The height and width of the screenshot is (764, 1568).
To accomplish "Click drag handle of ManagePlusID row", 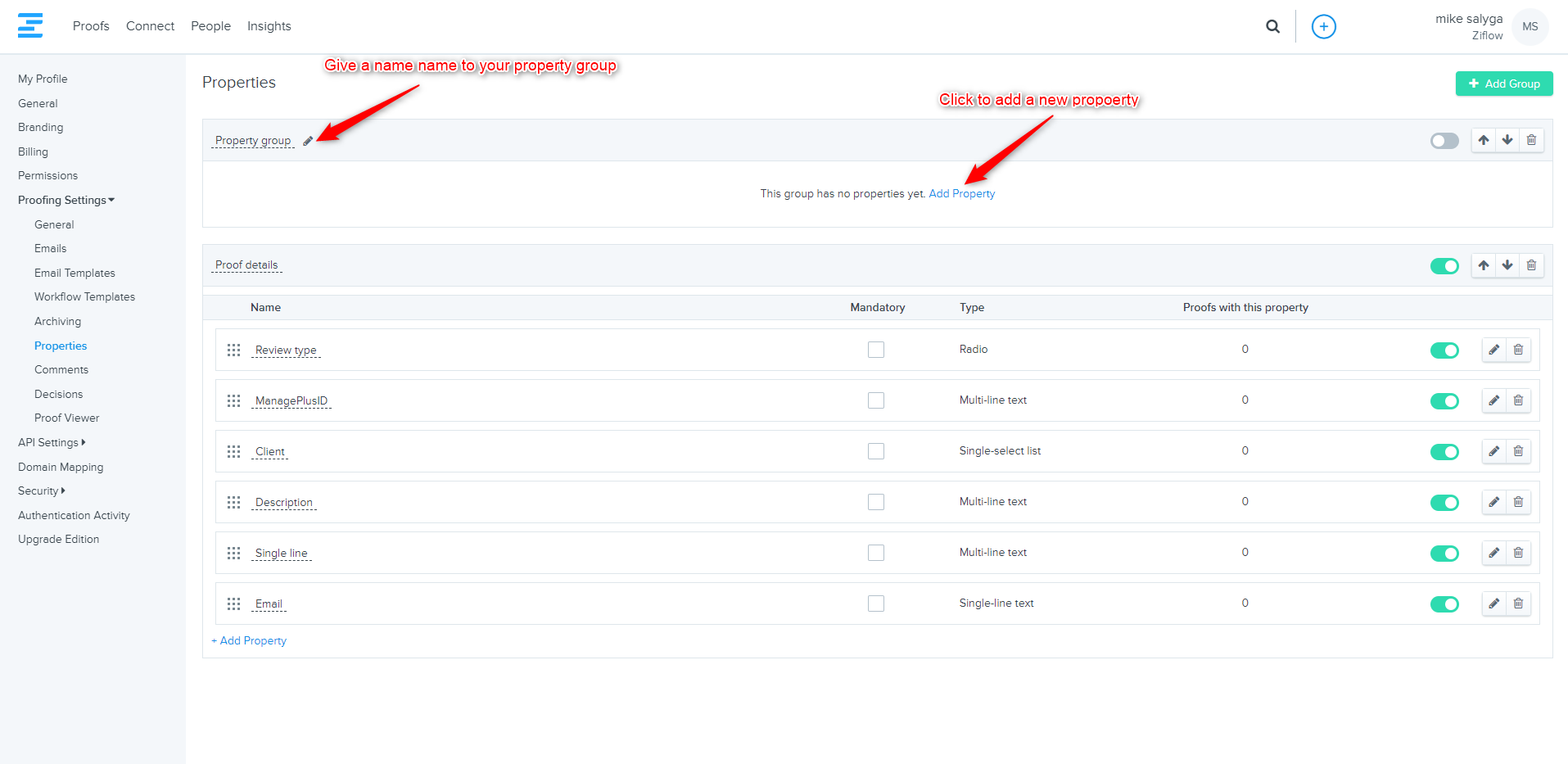I will (233, 400).
